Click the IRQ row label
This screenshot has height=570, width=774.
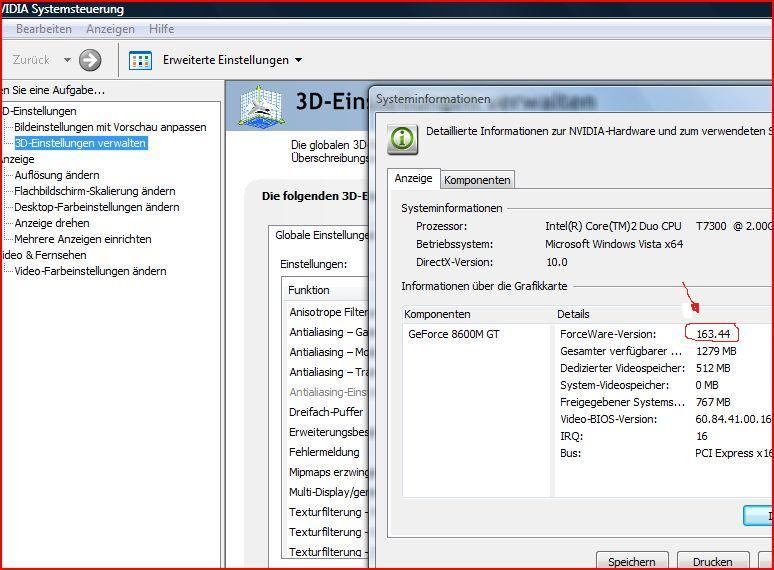click(x=571, y=436)
